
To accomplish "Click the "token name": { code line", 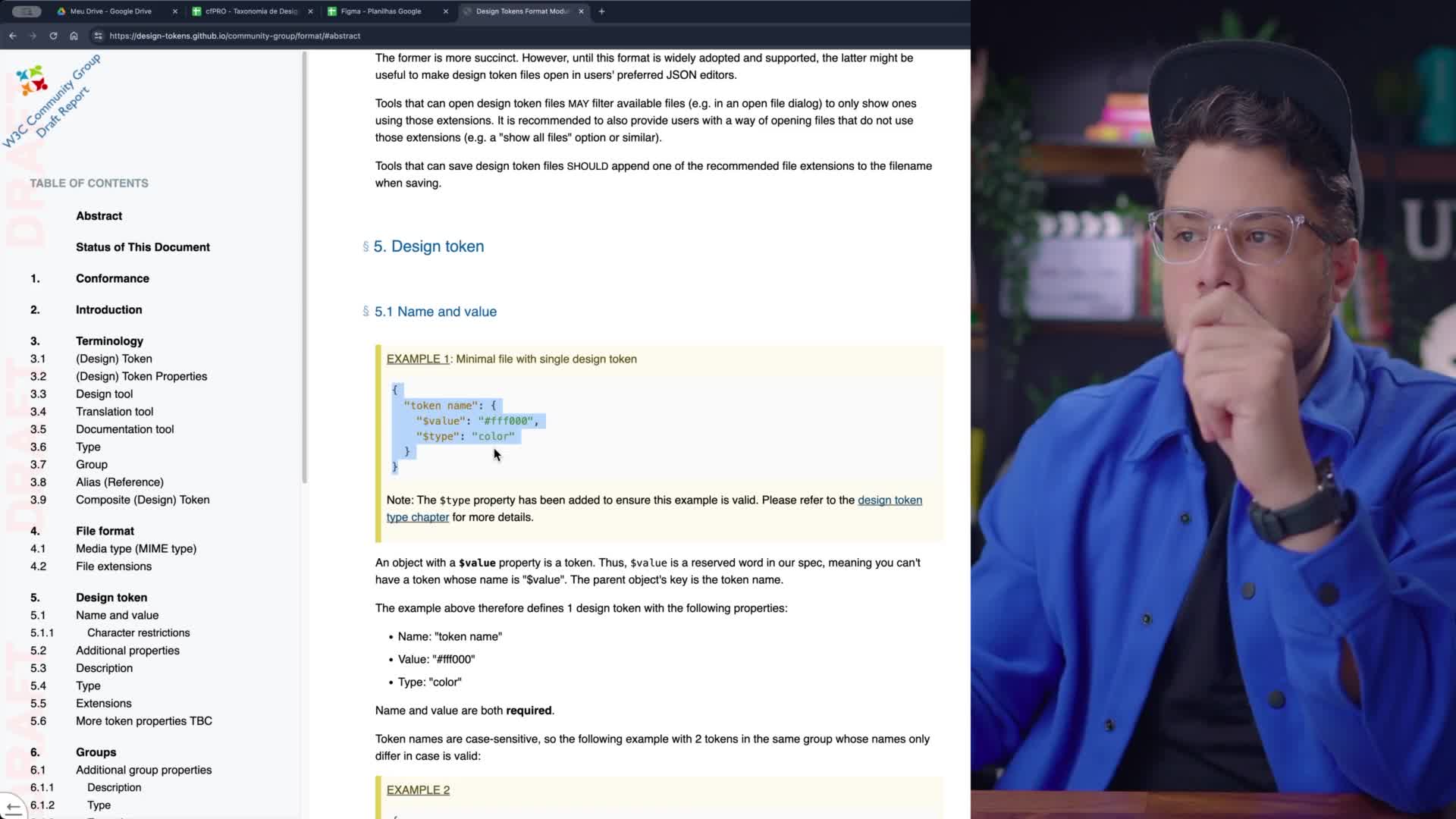I will point(450,406).
